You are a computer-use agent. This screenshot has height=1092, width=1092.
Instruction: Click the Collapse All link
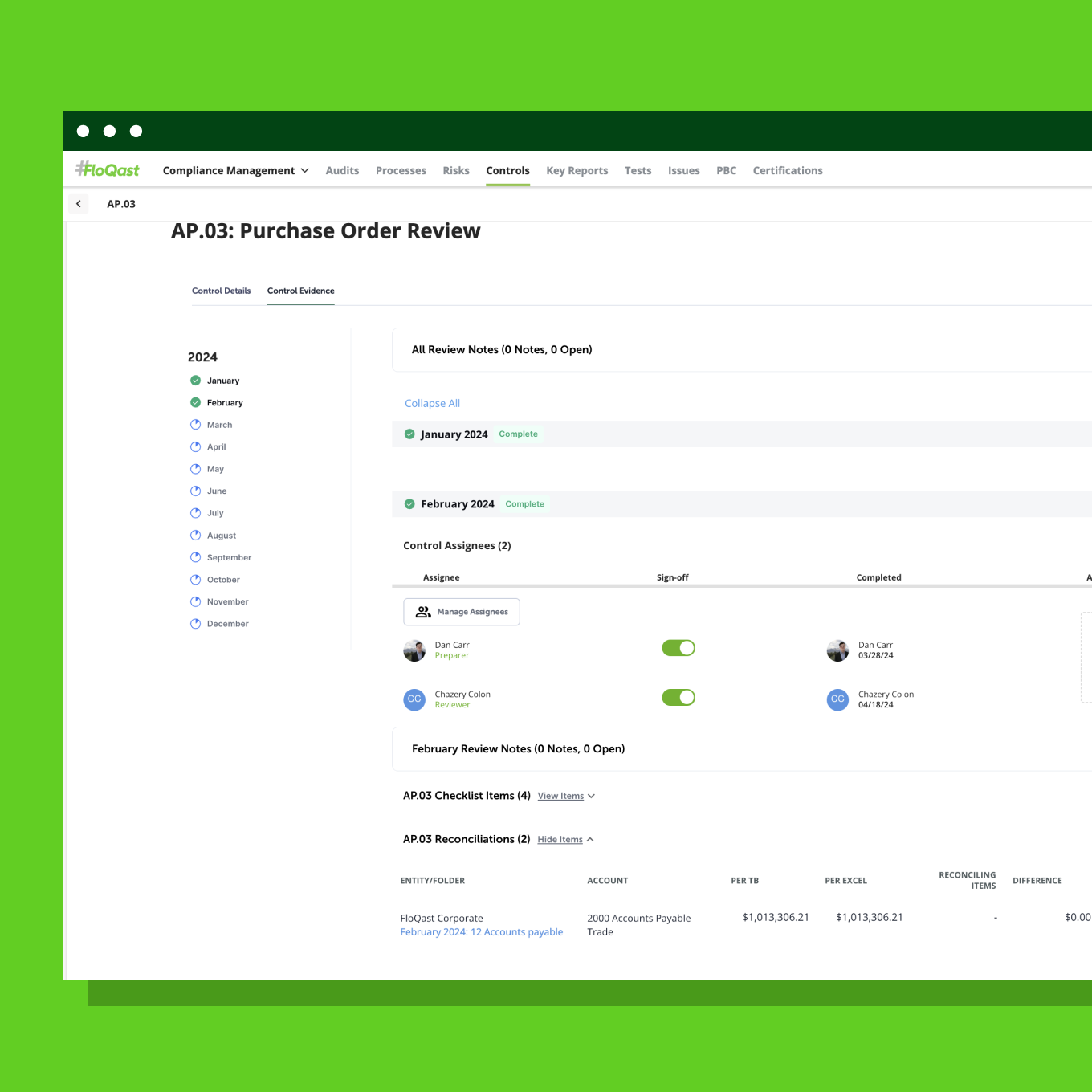pos(432,403)
